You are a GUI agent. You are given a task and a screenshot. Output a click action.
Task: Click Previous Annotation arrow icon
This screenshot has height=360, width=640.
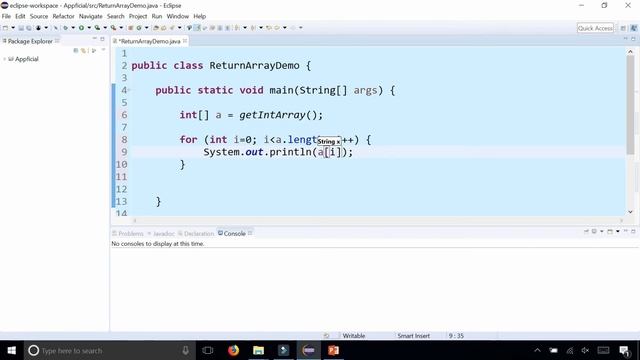pyautogui.click(x=253, y=28)
